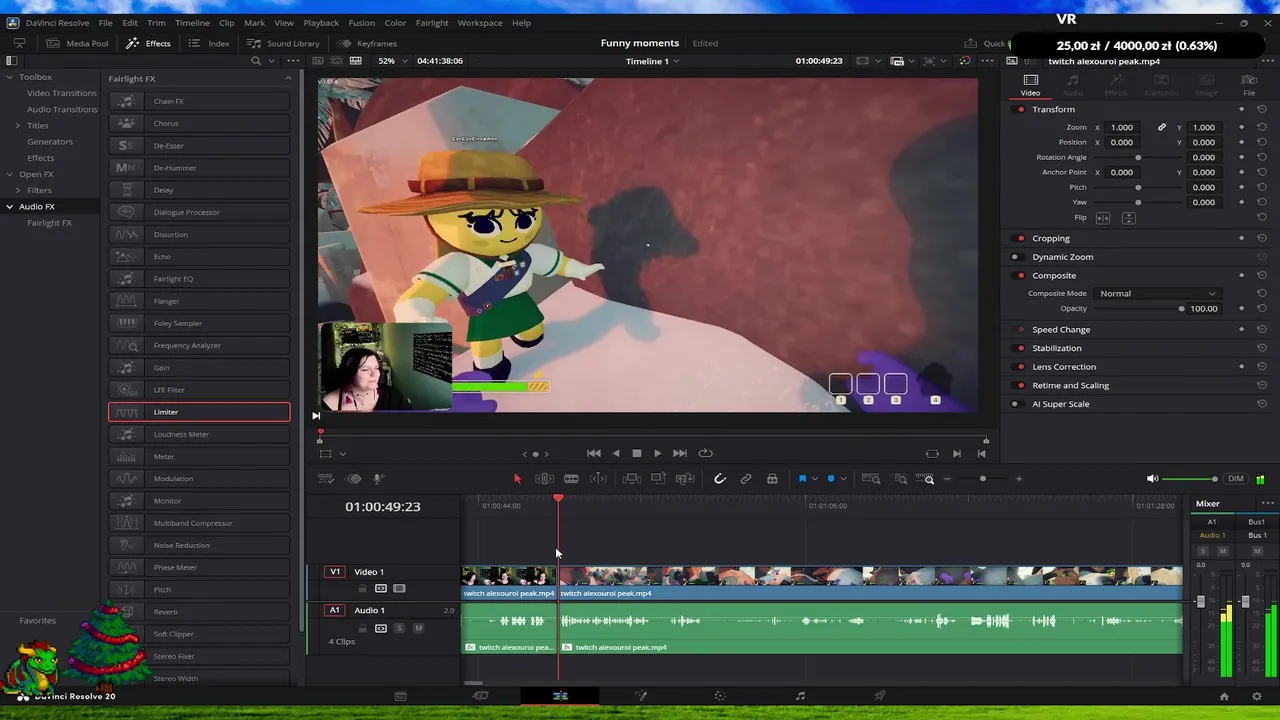
Task: Open the Sound Library panel
Action: 283,44
